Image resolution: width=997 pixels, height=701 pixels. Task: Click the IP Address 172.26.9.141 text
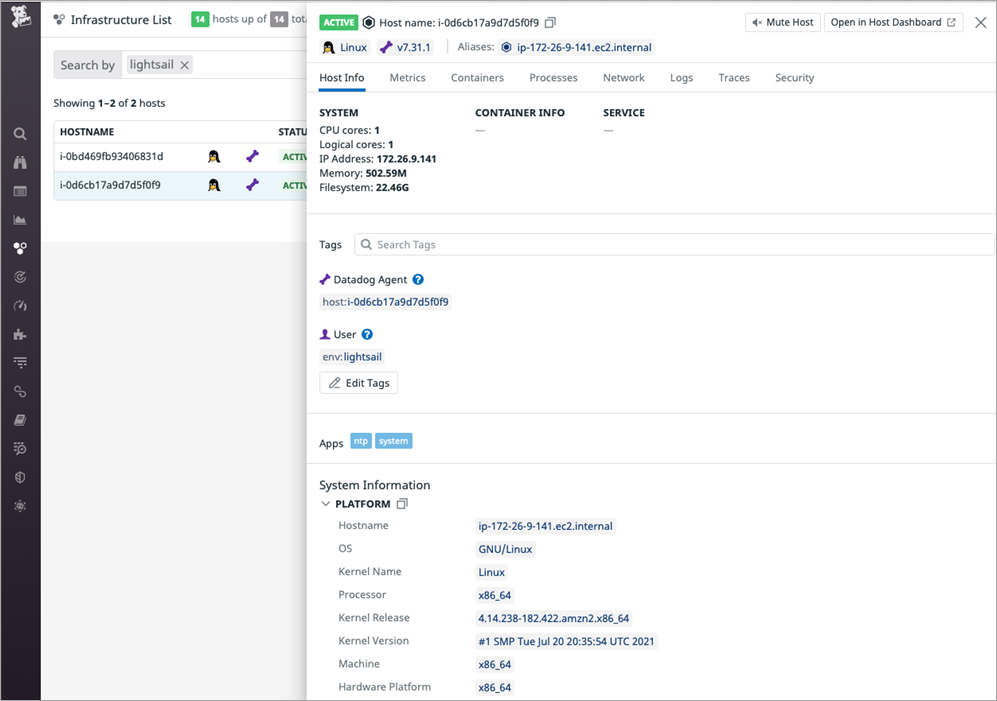point(378,159)
